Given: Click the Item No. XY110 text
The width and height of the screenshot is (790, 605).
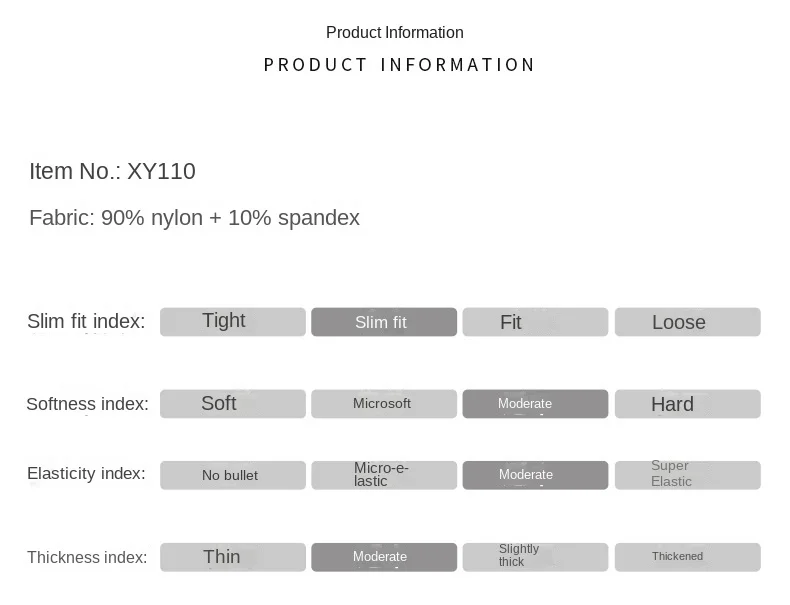Looking at the screenshot, I should (x=112, y=171).
